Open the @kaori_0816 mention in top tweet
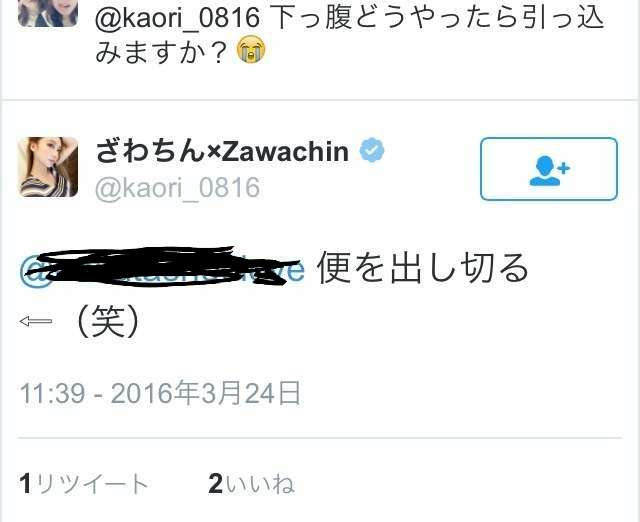Image resolution: width=640 pixels, height=522 pixels. click(x=177, y=18)
